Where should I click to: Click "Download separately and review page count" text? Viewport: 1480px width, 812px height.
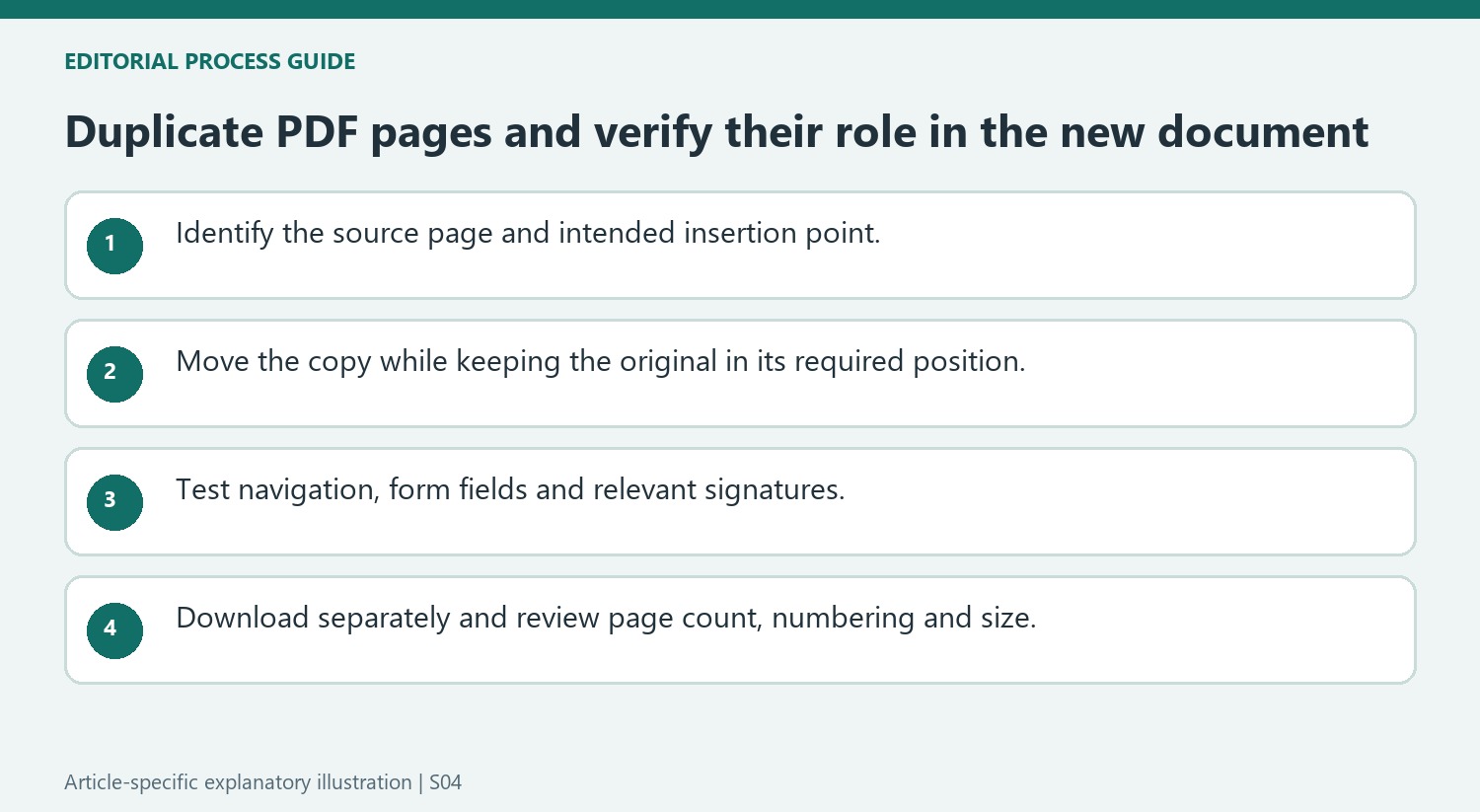tap(469, 619)
